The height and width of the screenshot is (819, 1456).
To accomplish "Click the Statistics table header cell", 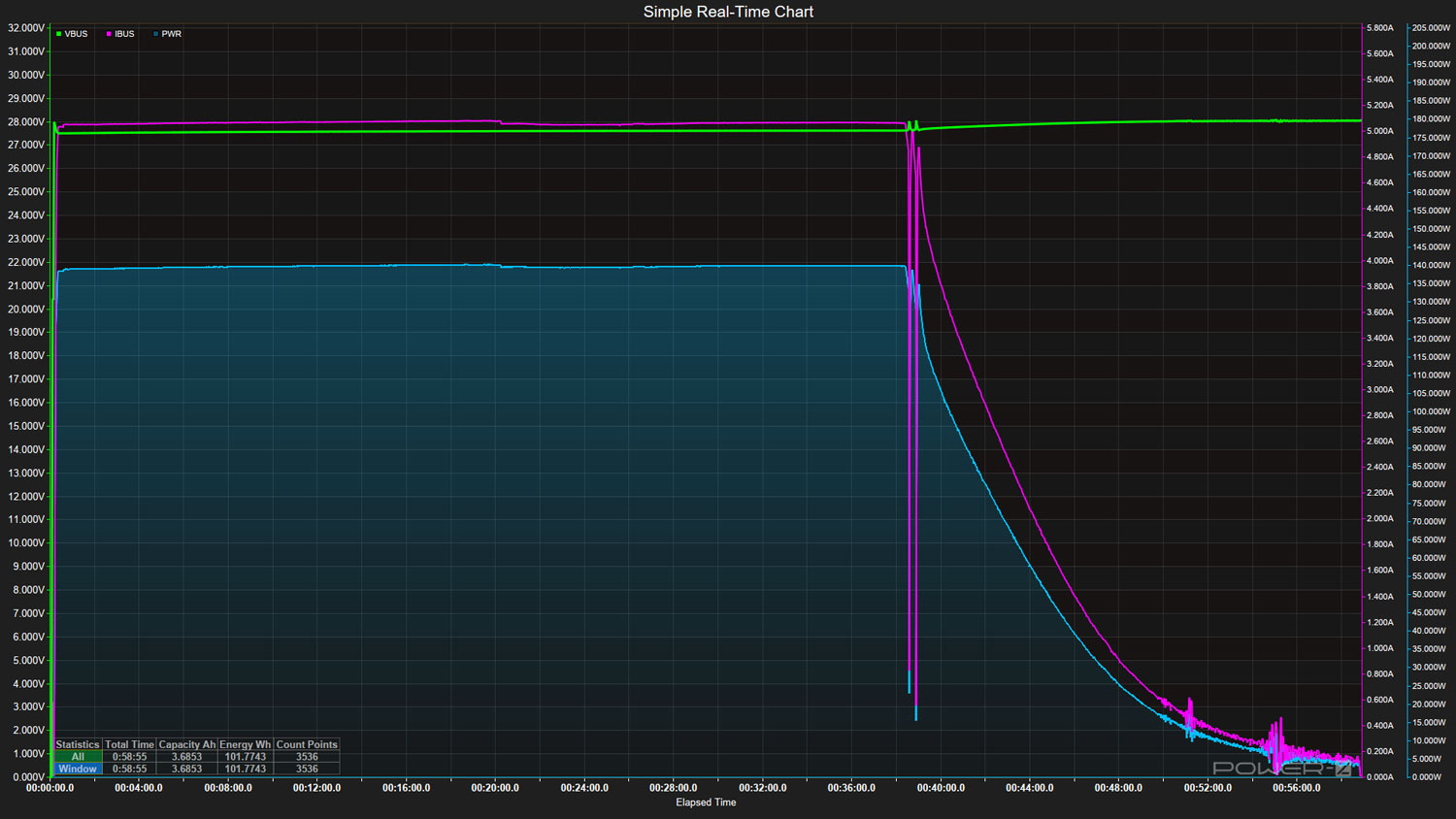I will click(x=78, y=744).
